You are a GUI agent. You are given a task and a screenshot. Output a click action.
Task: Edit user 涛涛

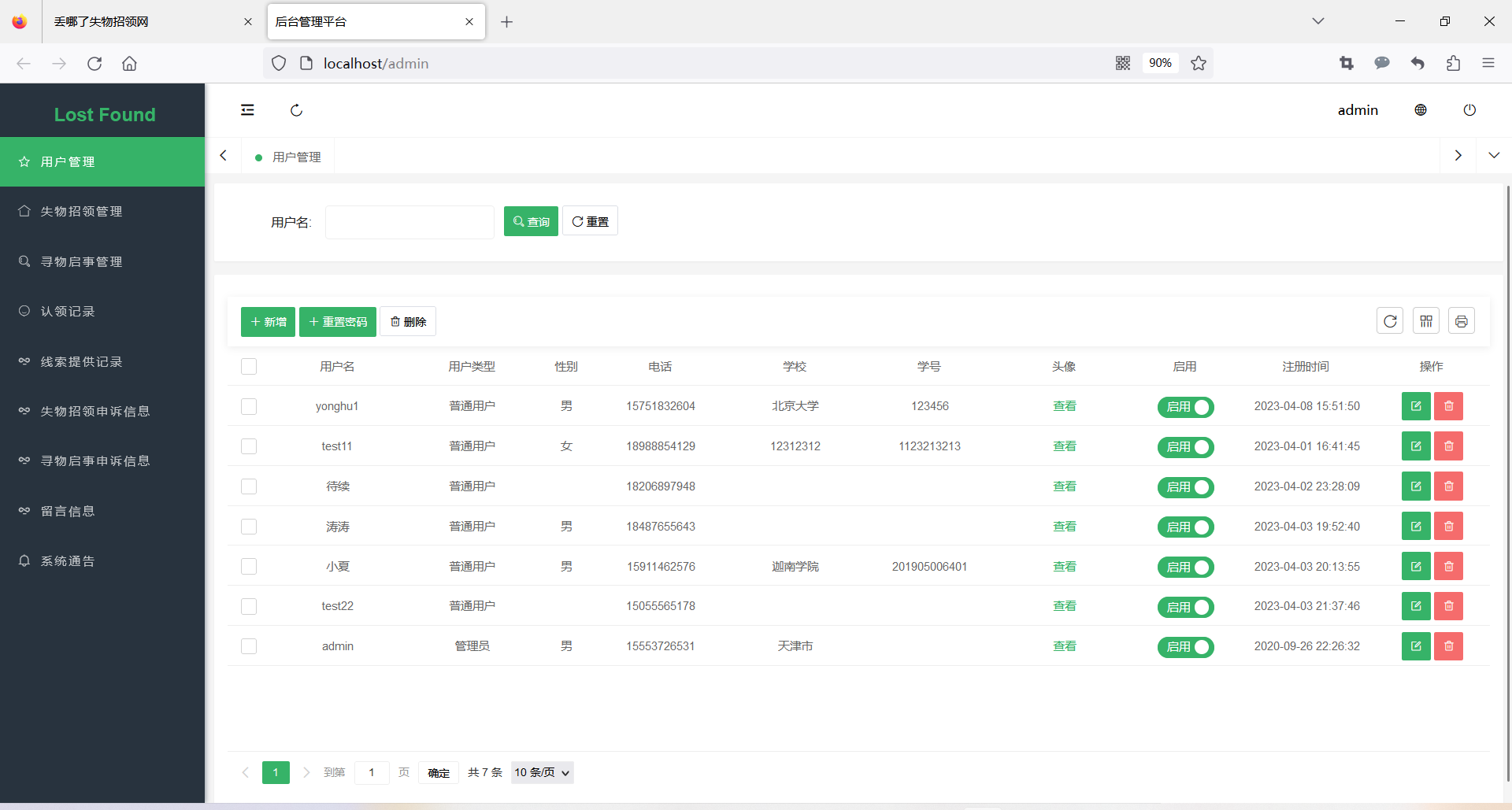1416,527
